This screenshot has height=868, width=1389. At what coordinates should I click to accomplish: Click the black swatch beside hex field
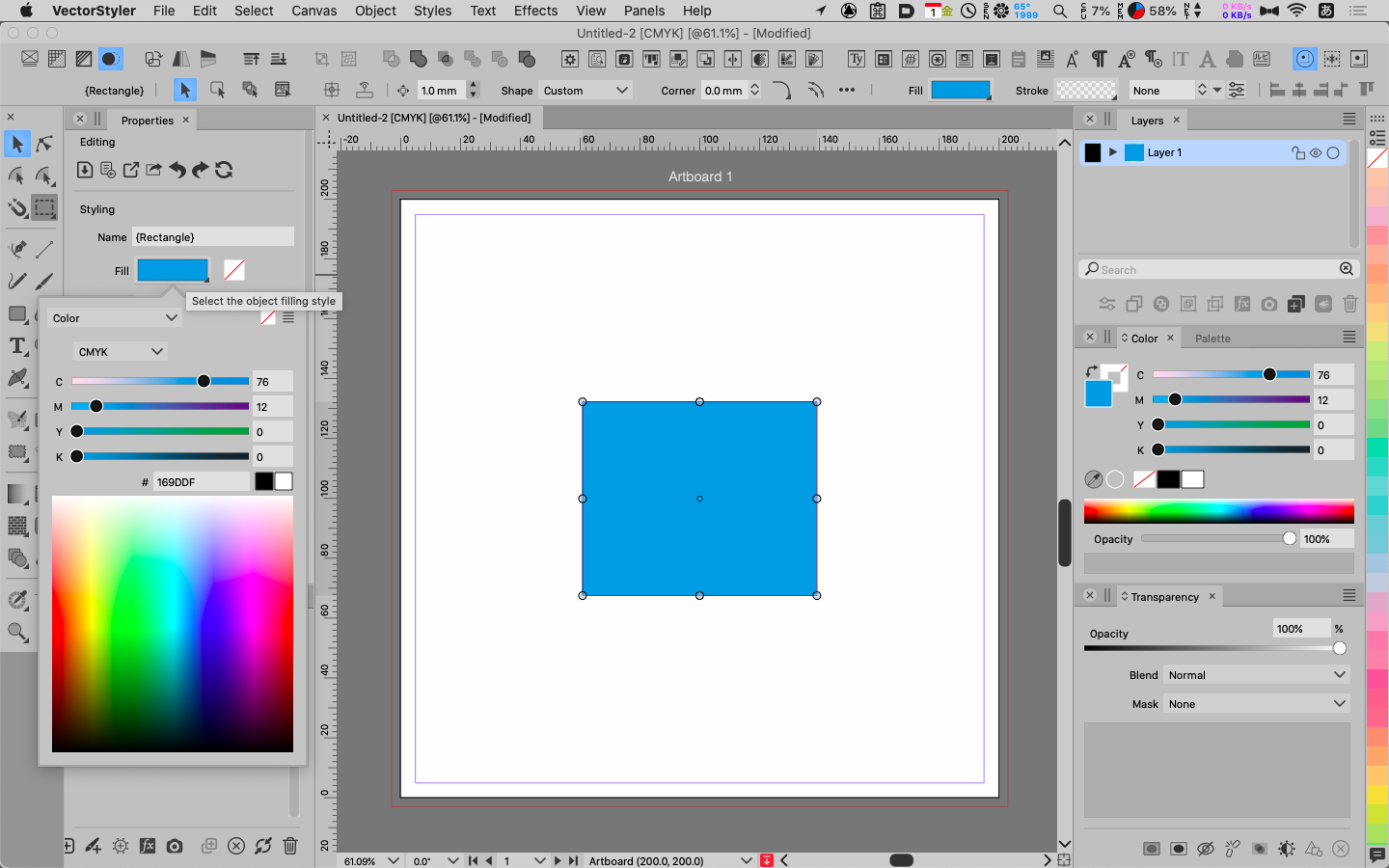coord(264,481)
